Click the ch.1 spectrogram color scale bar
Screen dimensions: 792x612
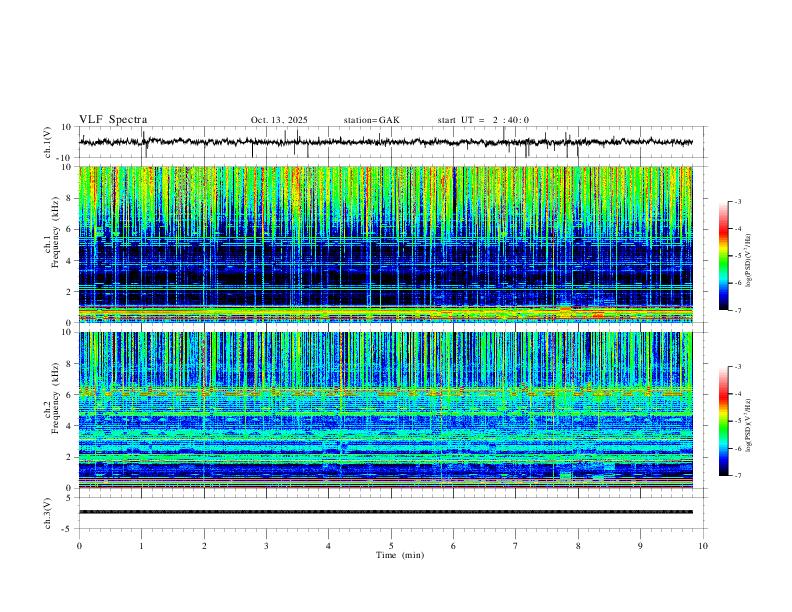coord(723,256)
